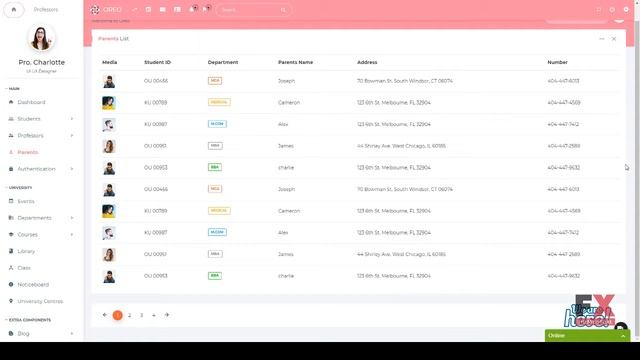Expand the Students submenu chevron
The image size is (640, 360).
72,119
